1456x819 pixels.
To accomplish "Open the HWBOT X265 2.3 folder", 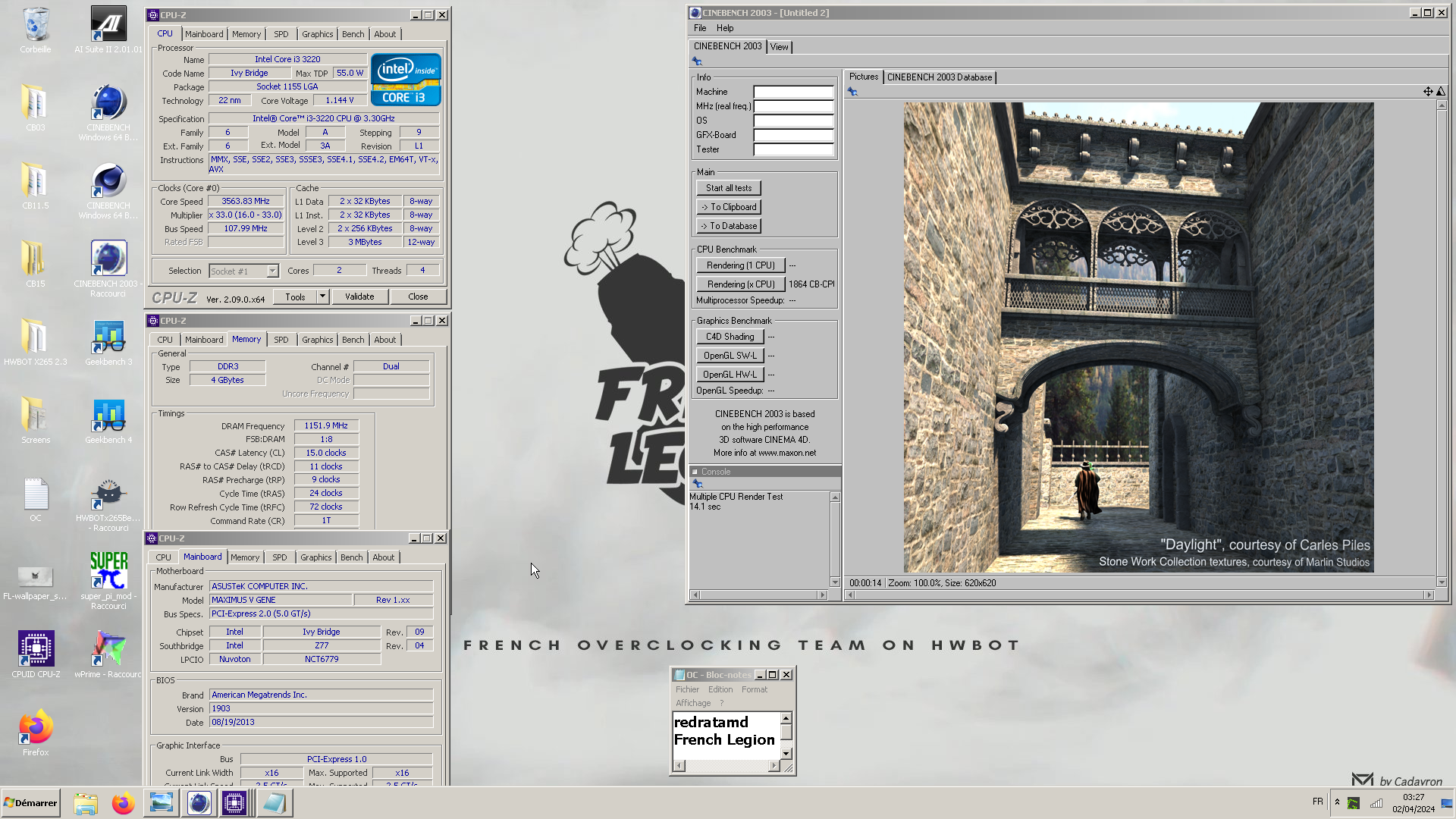I will pyautogui.click(x=36, y=342).
